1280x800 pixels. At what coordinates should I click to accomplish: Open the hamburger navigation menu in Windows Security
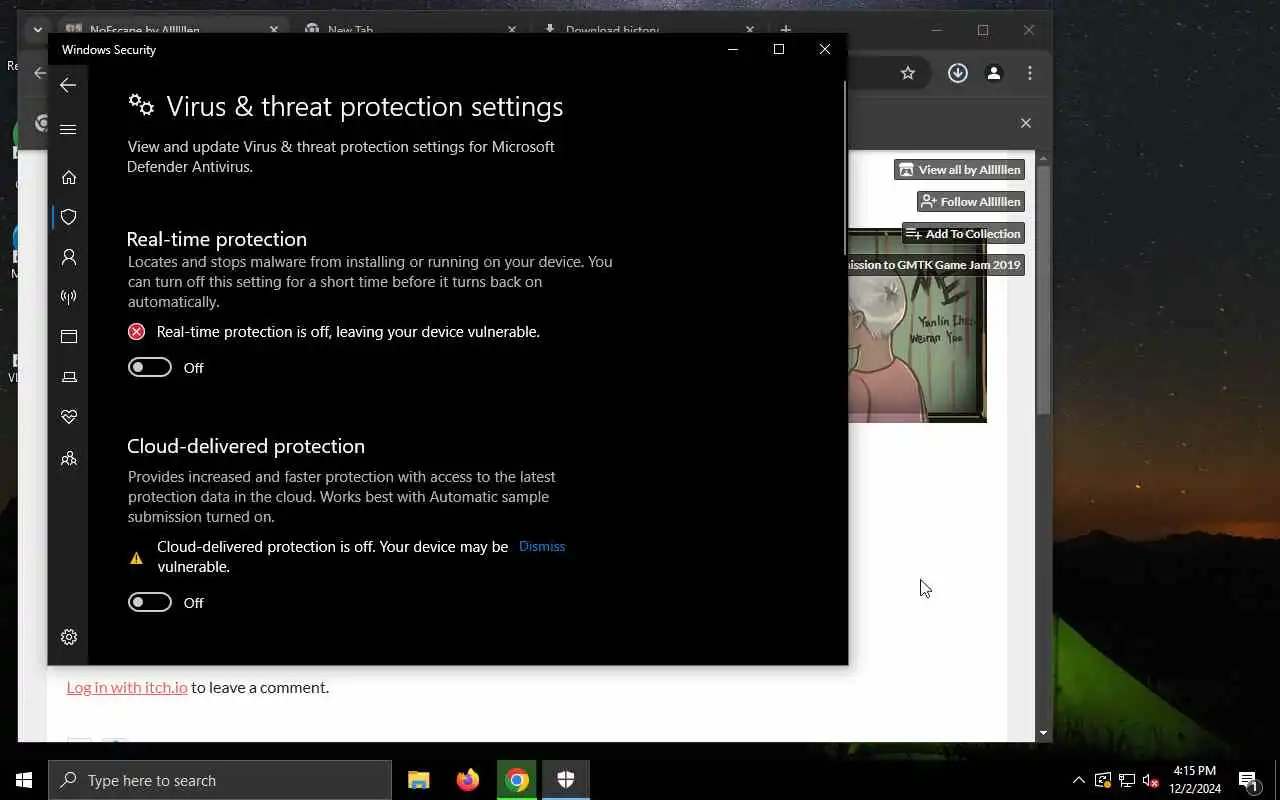coord(68,129)
